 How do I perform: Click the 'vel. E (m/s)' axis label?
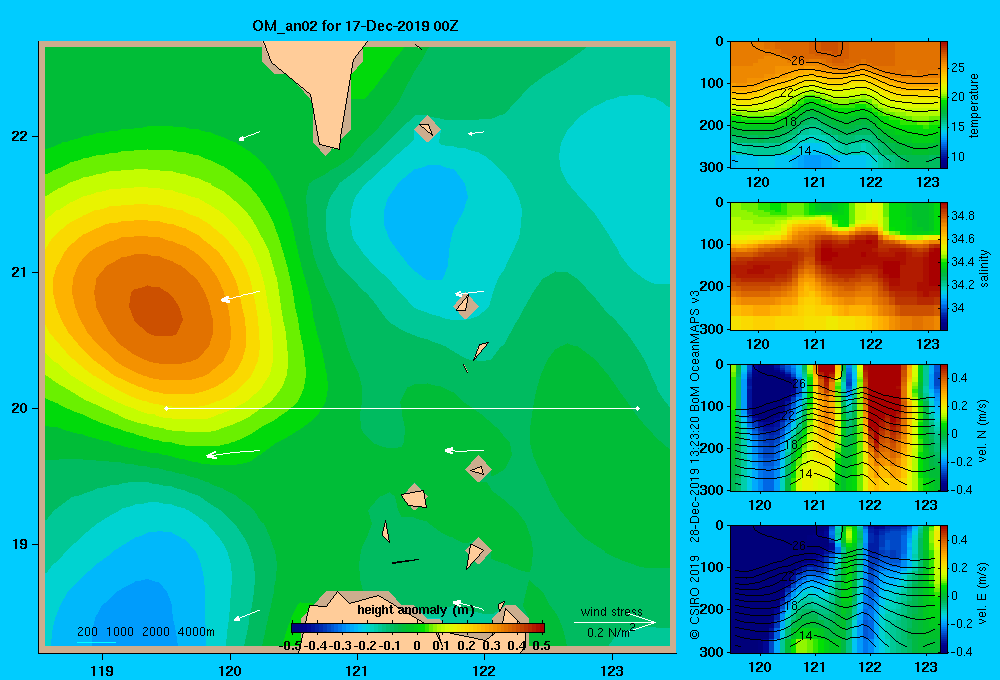[983, 593]
